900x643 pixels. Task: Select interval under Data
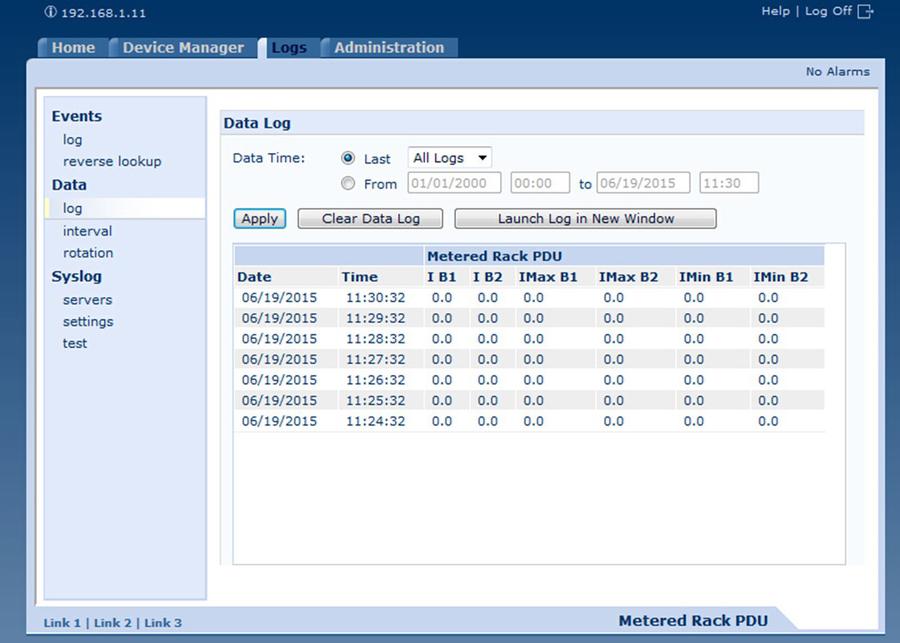click(87, 231)
